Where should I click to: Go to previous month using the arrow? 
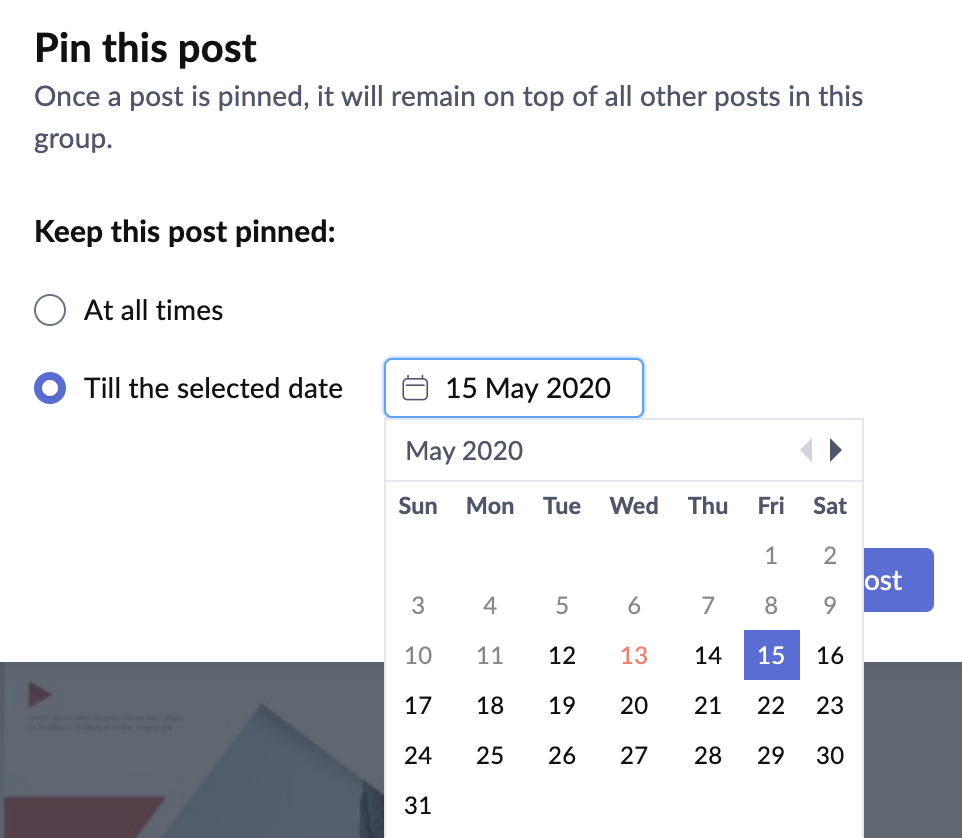coord(807,450)
